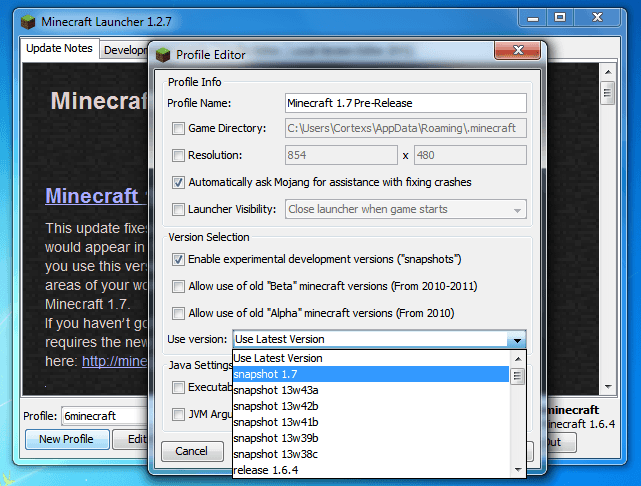Switch to the Development Console tab
641x486 pixels.
124,50
